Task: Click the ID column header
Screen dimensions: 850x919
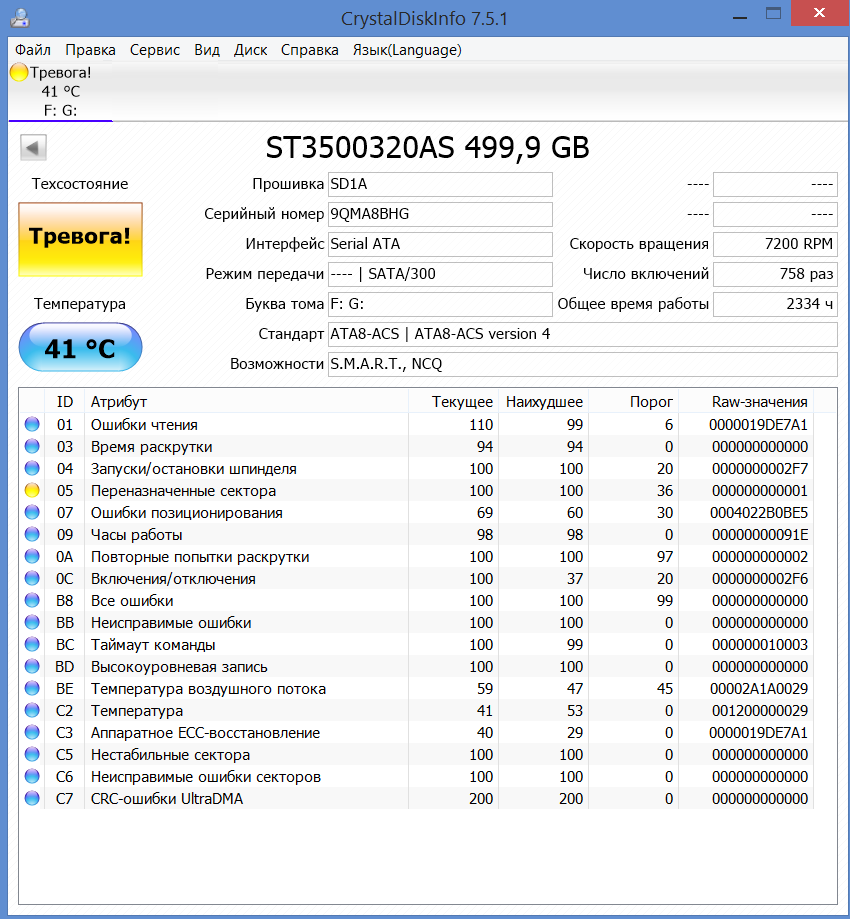Action: pyautogui.click(x=64, y=401)
